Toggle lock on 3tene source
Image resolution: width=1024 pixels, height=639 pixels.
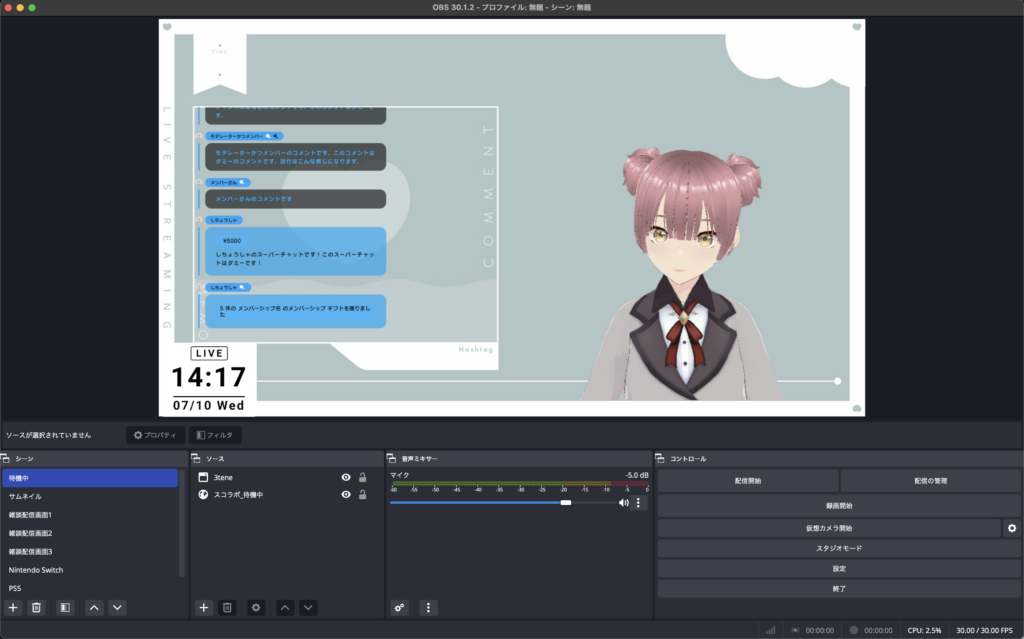pos(362,478)
